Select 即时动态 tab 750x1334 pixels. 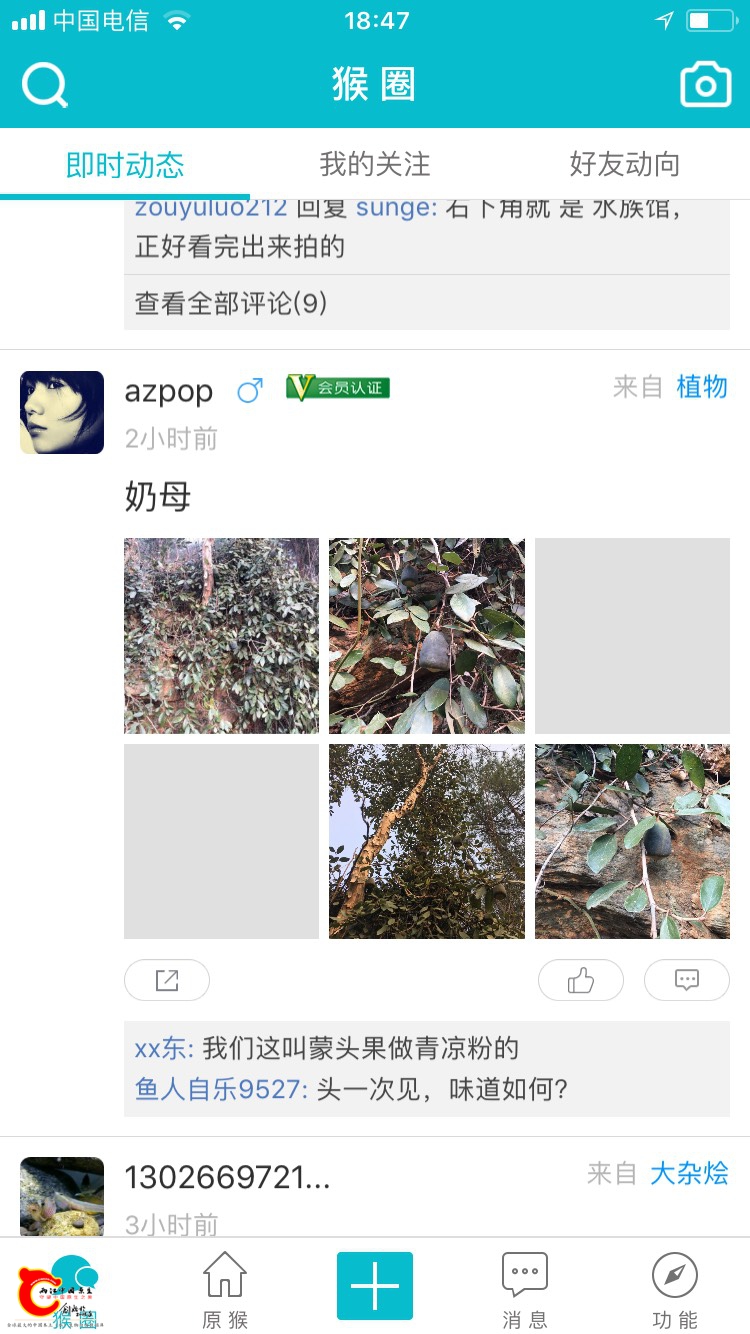(125, 164)
